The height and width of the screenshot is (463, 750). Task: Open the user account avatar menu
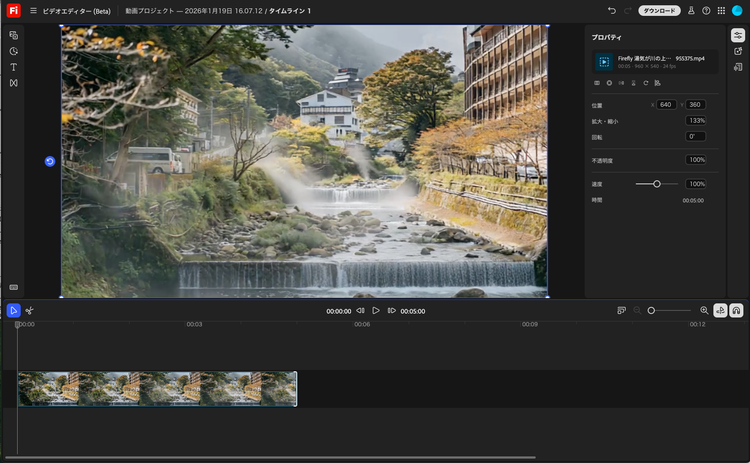[737, 10]
